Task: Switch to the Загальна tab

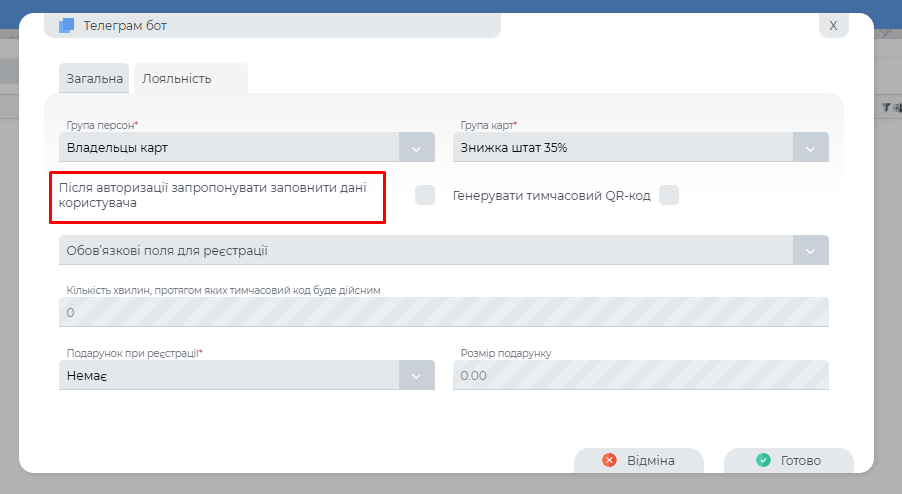Action: [x=95, y=79]
